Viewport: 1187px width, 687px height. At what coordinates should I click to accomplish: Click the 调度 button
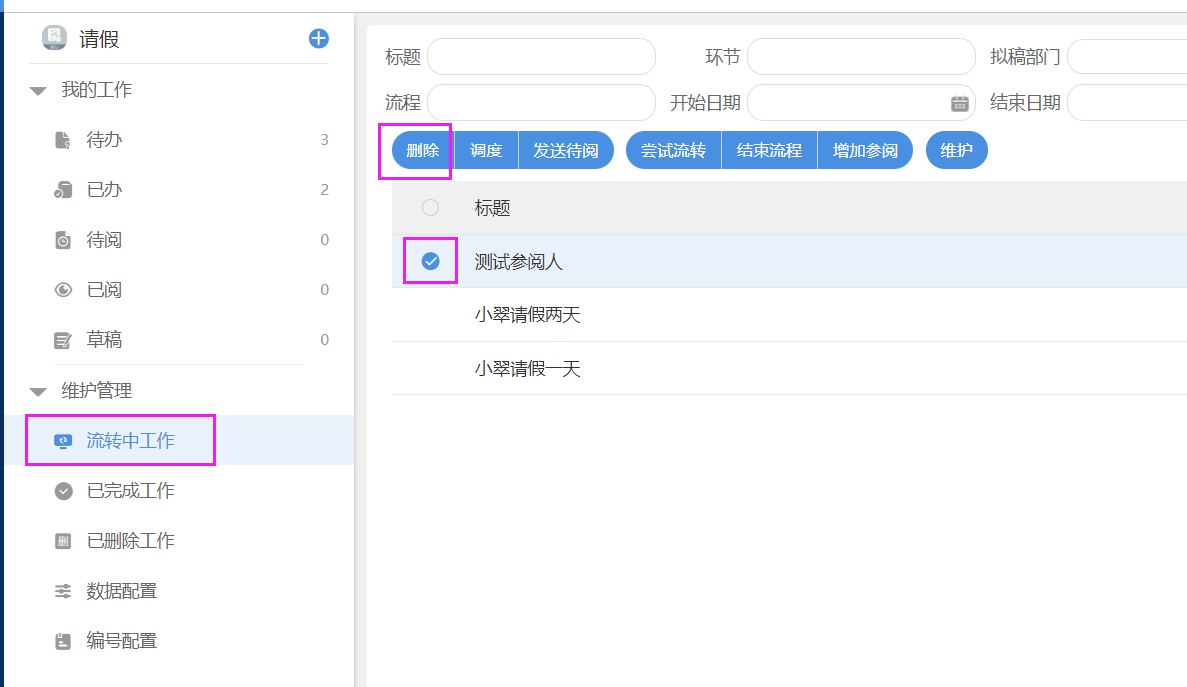486,150
